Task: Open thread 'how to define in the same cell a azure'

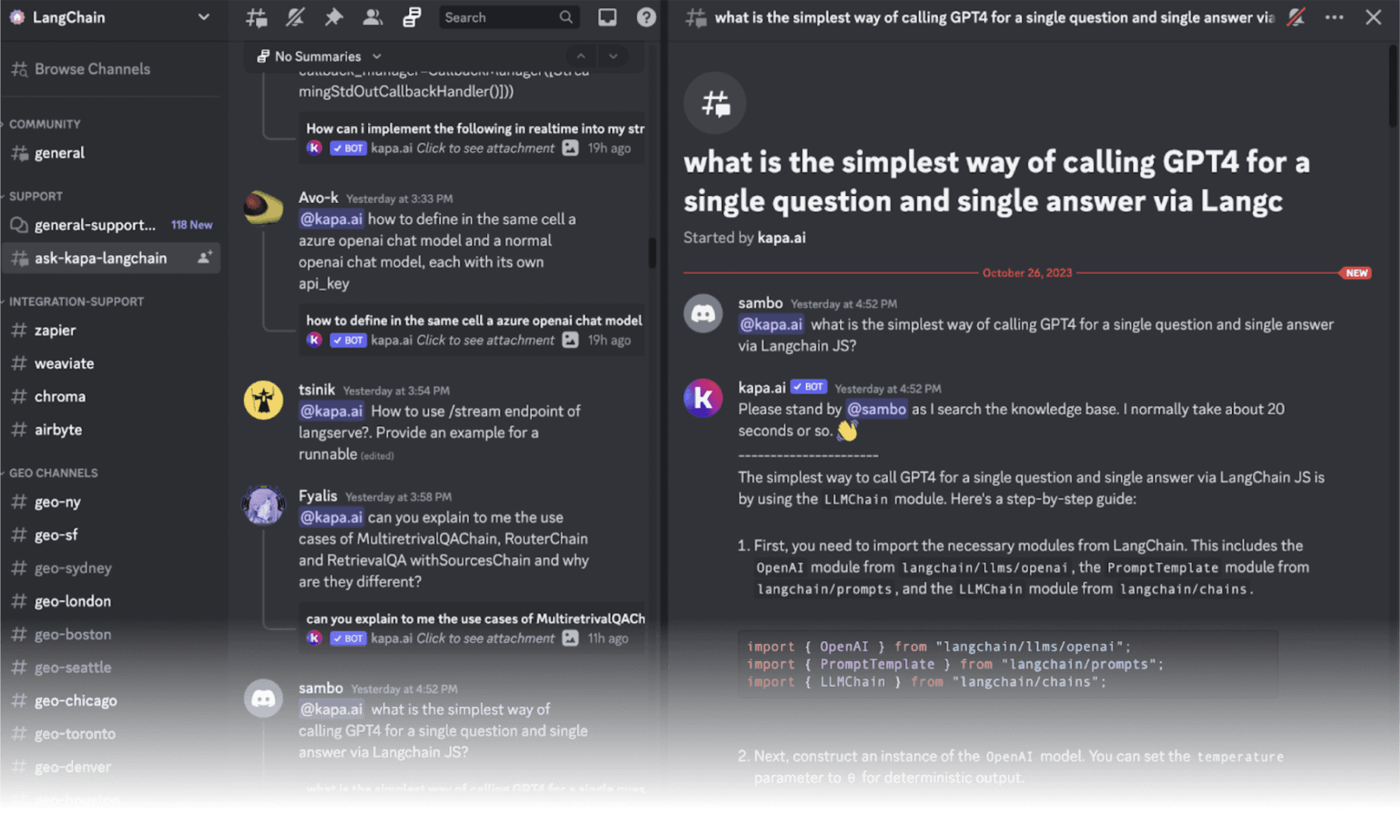Action: [x=471, y=331]
